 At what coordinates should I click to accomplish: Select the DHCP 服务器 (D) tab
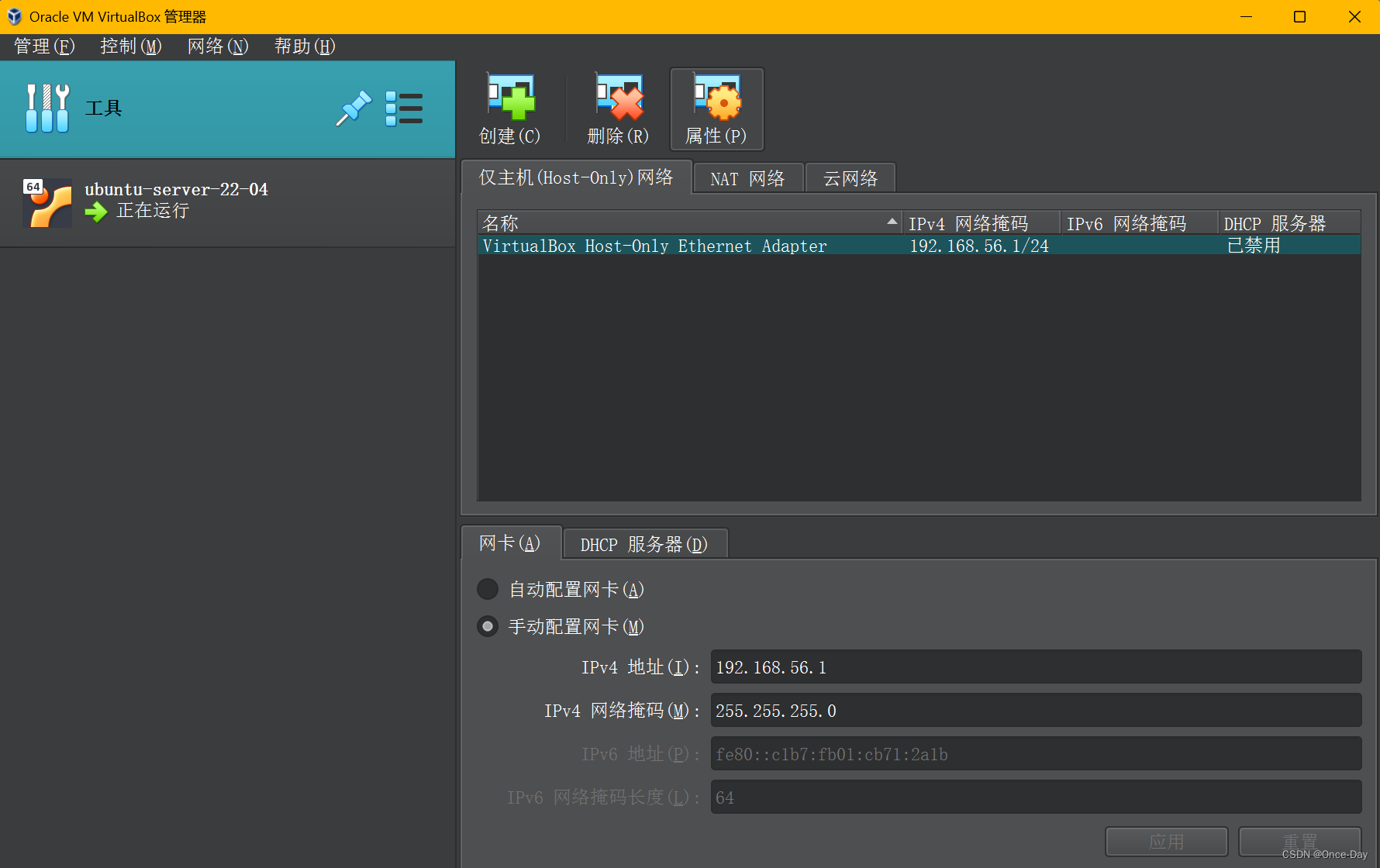644,545
